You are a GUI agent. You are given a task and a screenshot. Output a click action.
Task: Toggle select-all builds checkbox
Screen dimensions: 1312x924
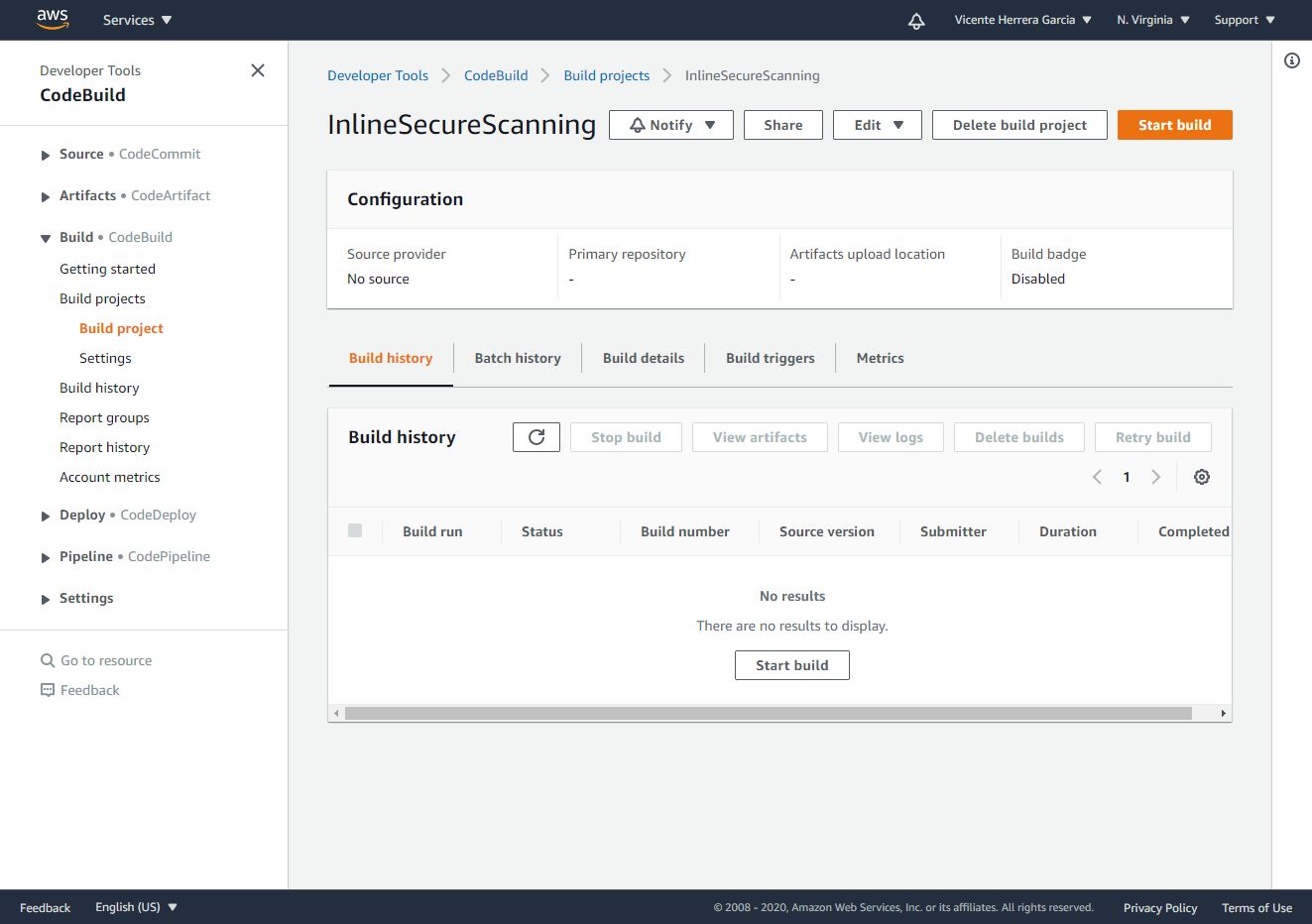pos(355,530)
